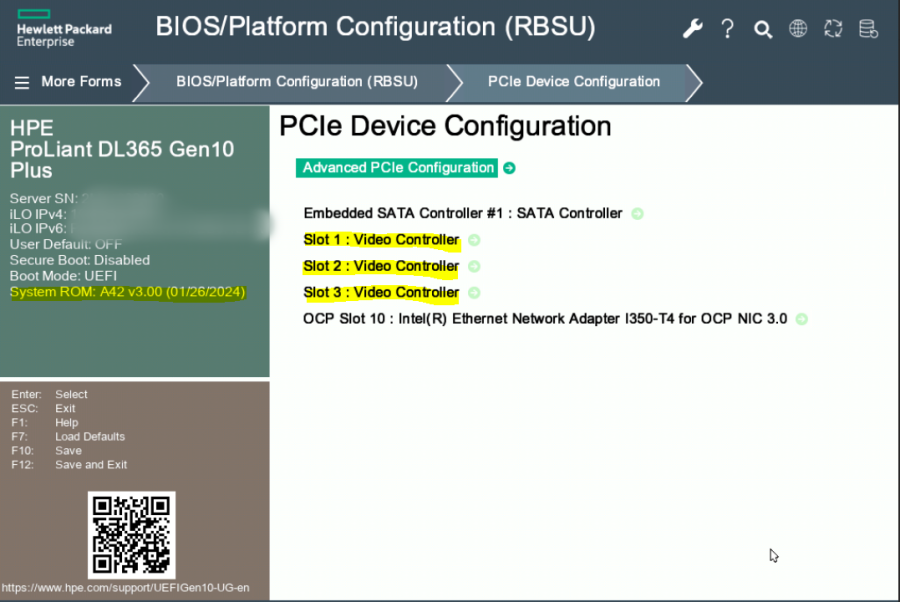
Task: Open Embedded SATA Controller #1 settings
Action: (462, 213)
